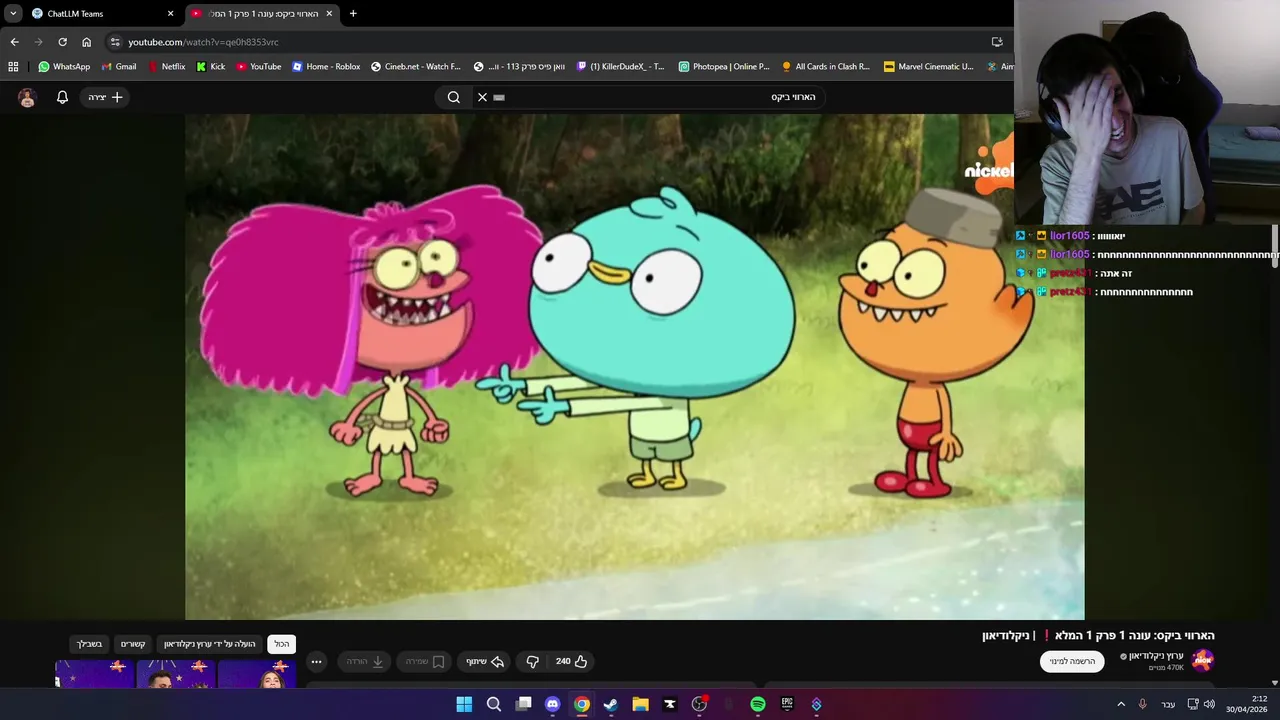
Task: Open the more actions ellipsis menu
Action: click(316, 661)
